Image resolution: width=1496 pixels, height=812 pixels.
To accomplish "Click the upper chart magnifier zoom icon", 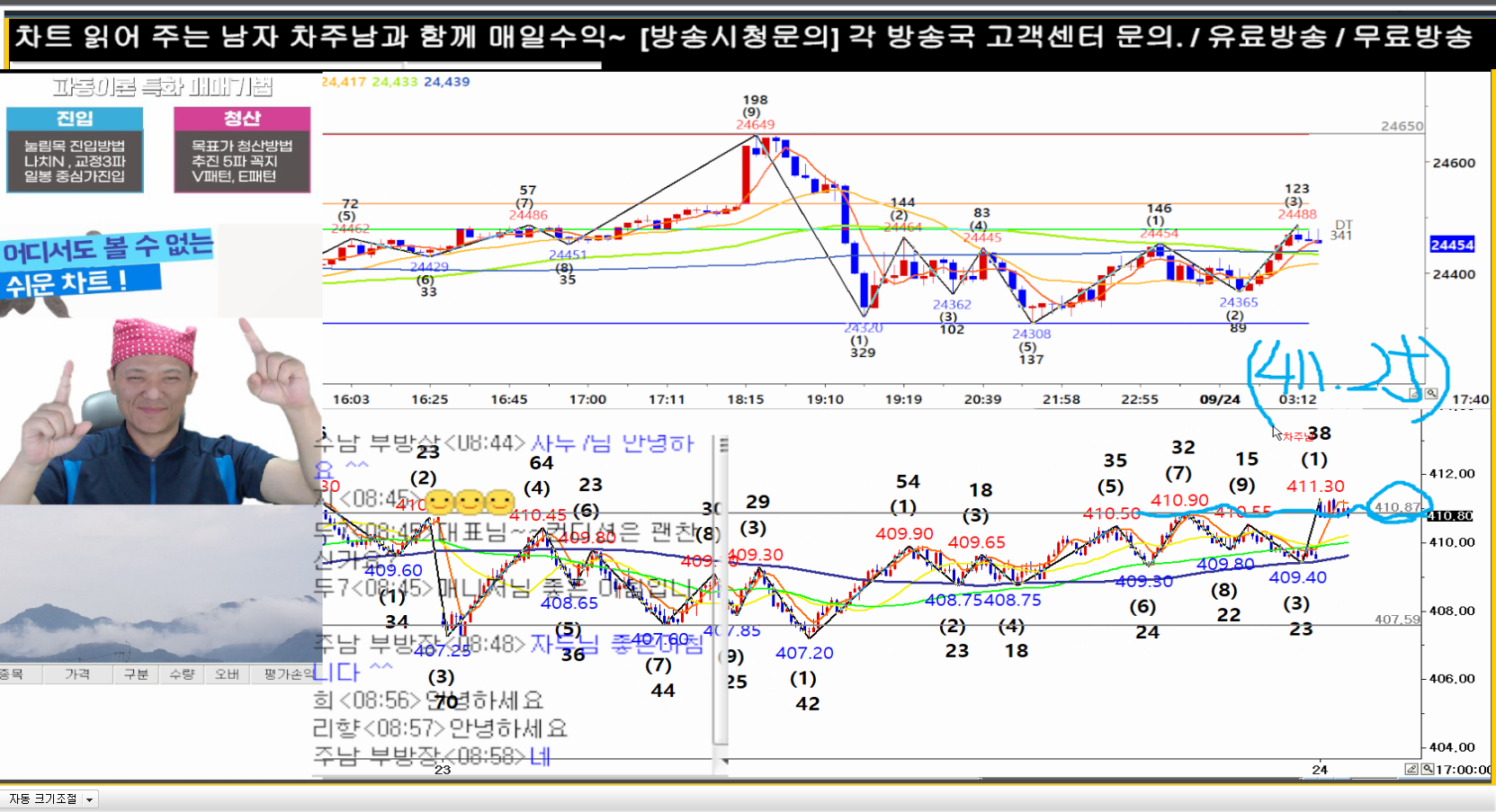I will [1430, 394].
